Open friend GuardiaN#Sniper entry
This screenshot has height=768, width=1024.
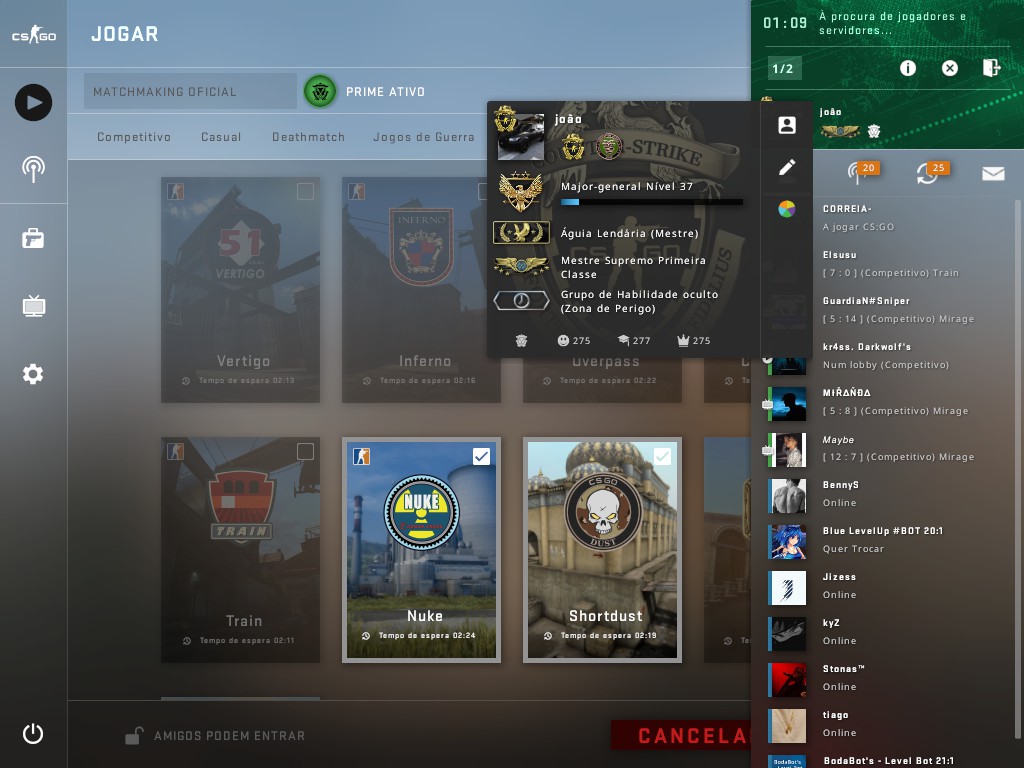coord(888,310)
